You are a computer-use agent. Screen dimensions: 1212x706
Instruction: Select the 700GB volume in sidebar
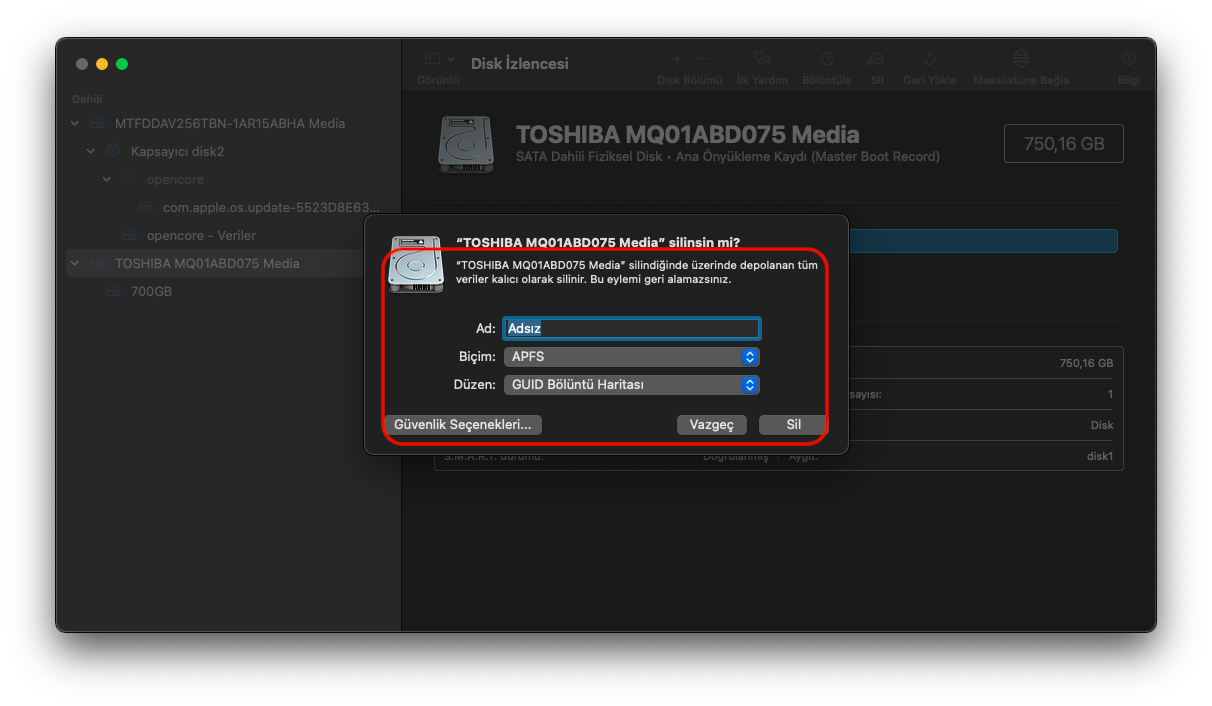coord(151,292)
